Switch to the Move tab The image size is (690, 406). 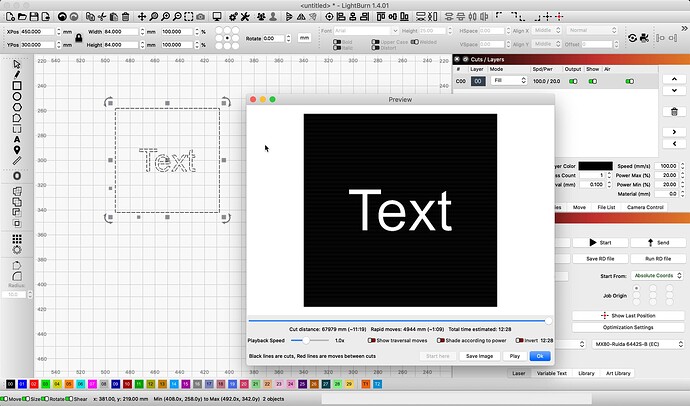[579, 207]
